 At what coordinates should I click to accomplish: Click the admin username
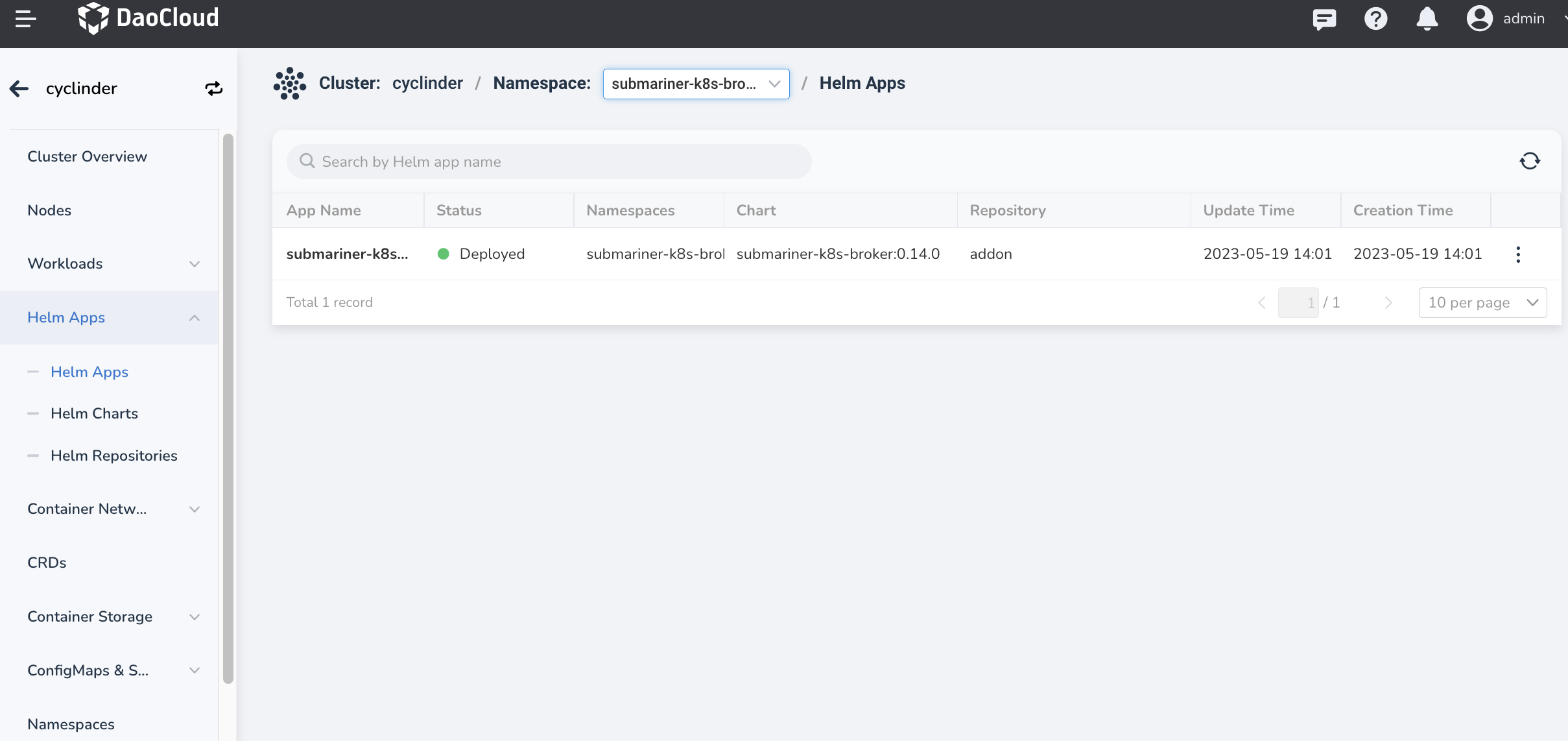coord(1523,19)
